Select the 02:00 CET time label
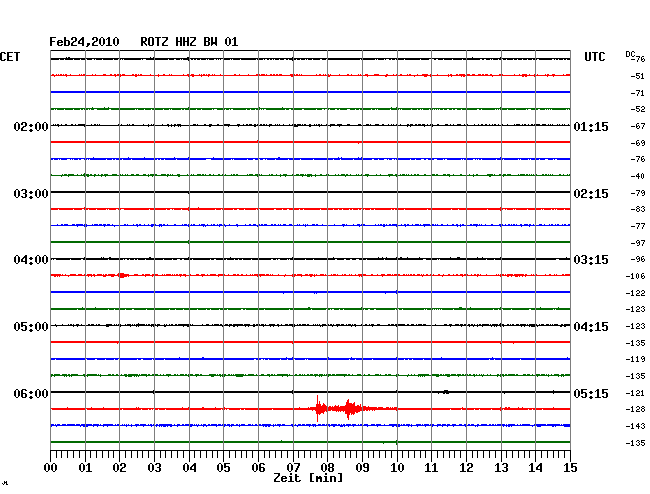This screenshot has width=650, height=494. pyautogui.click(x=31, y=127)
